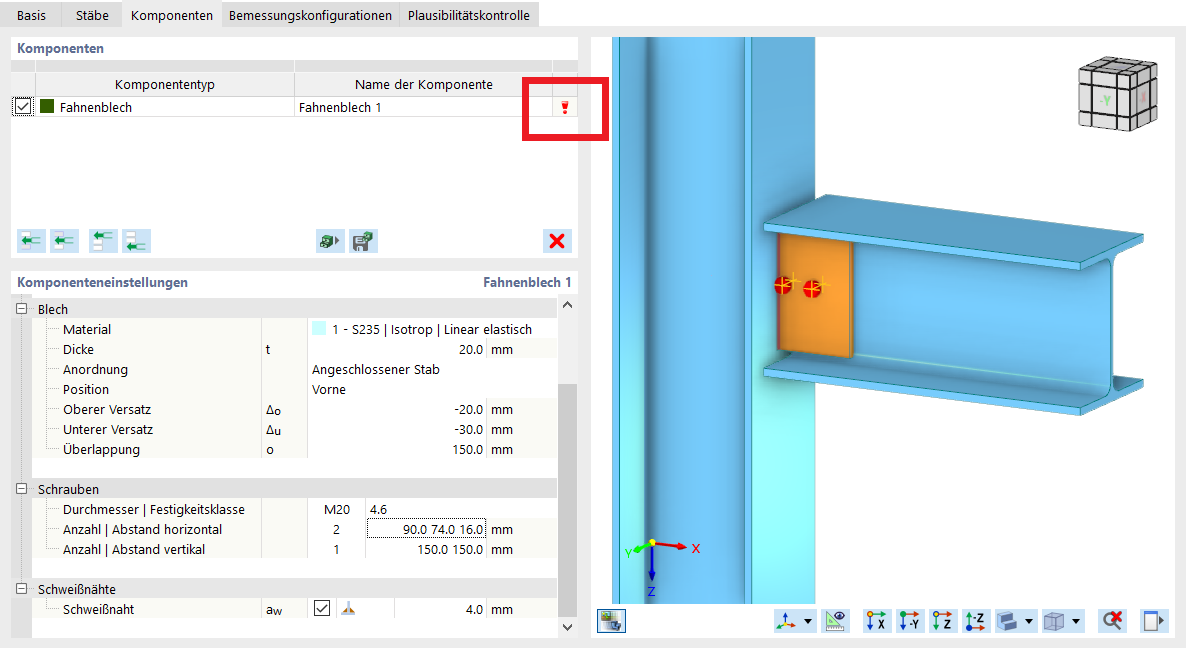Collapse the Schweißnähte section
This screenshot has height=648, width=1186.
22,588
